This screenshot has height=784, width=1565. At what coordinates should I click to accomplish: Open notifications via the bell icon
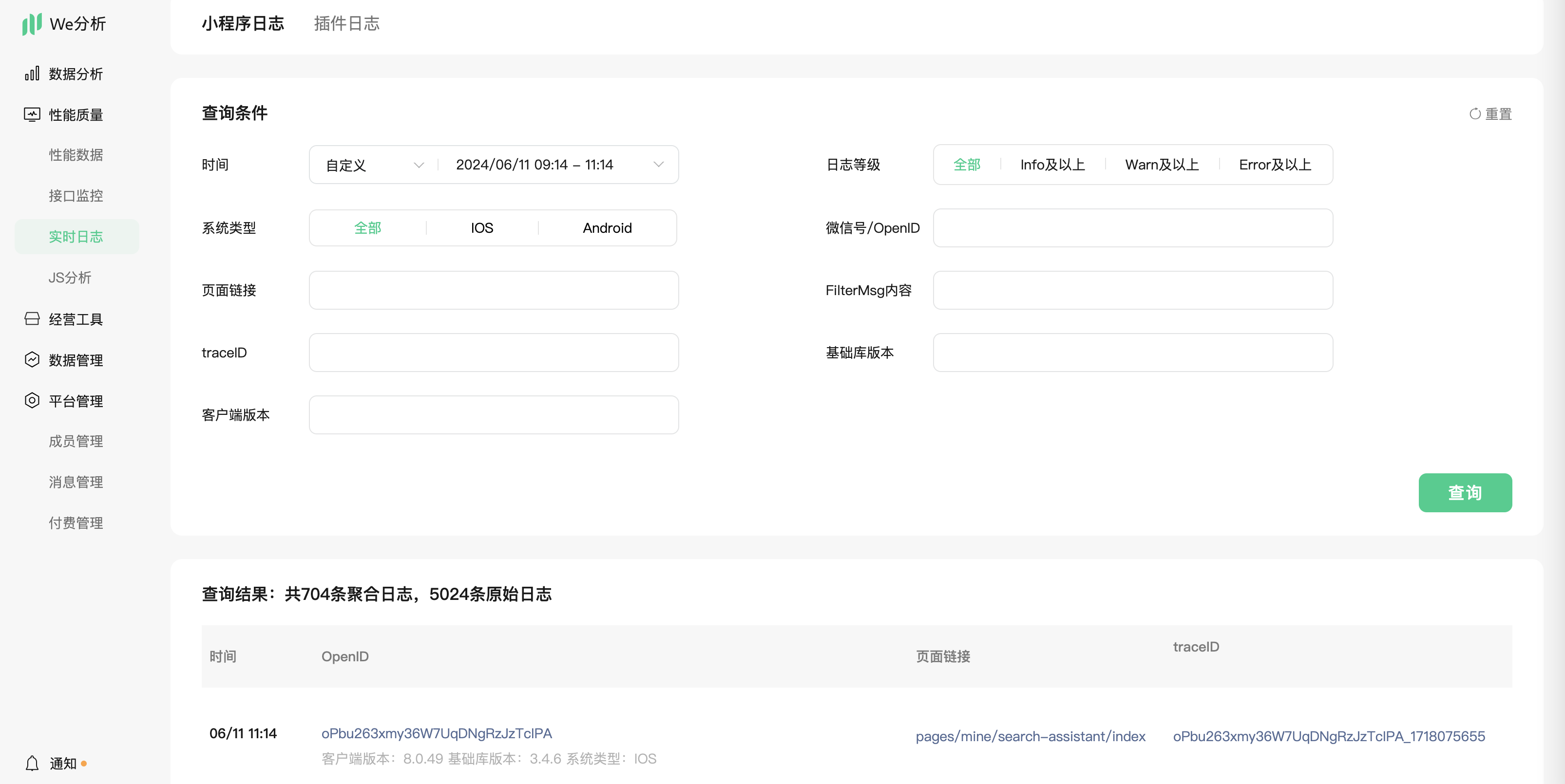click(x=32, y=764)
